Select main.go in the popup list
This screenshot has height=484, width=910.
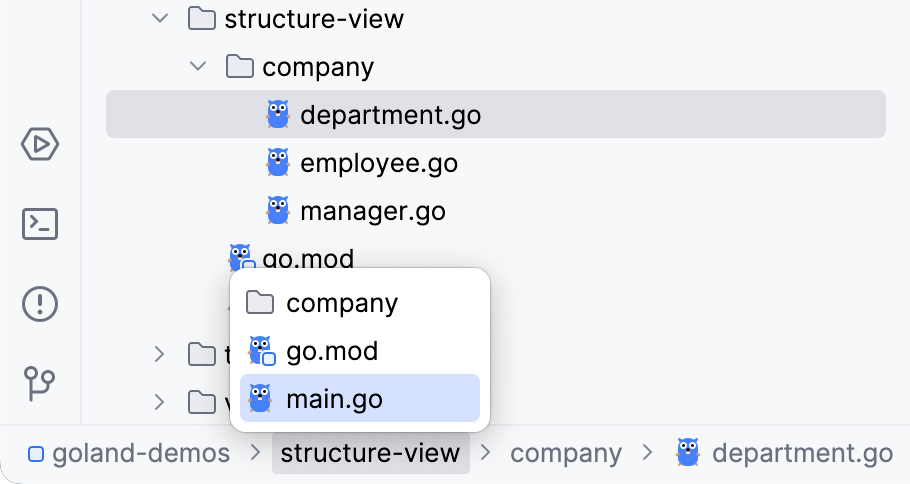(x=334, y=399)
